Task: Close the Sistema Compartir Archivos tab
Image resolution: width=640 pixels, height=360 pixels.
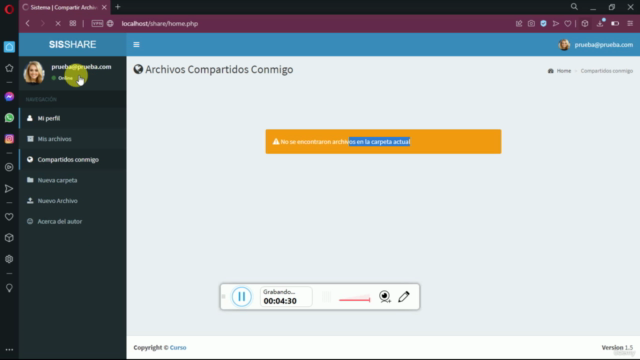Action: click(x=104, y=7)
